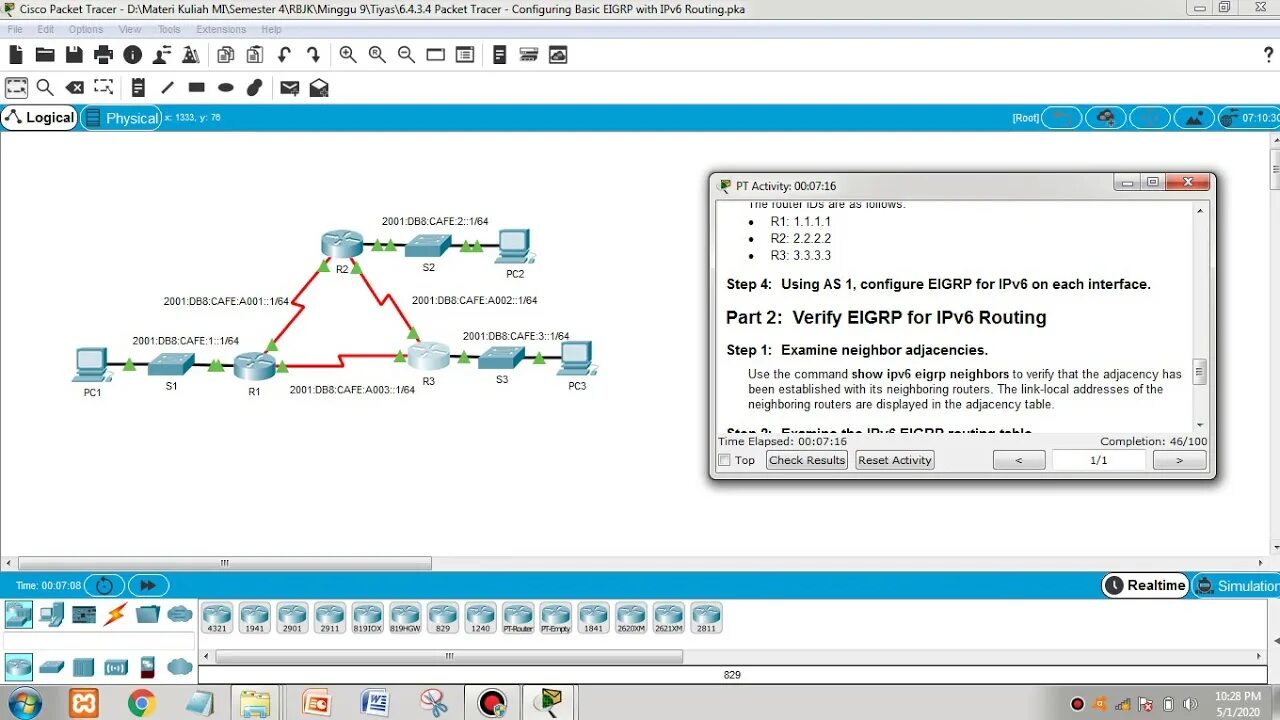Click PC1 in the topology

(92, 364)
